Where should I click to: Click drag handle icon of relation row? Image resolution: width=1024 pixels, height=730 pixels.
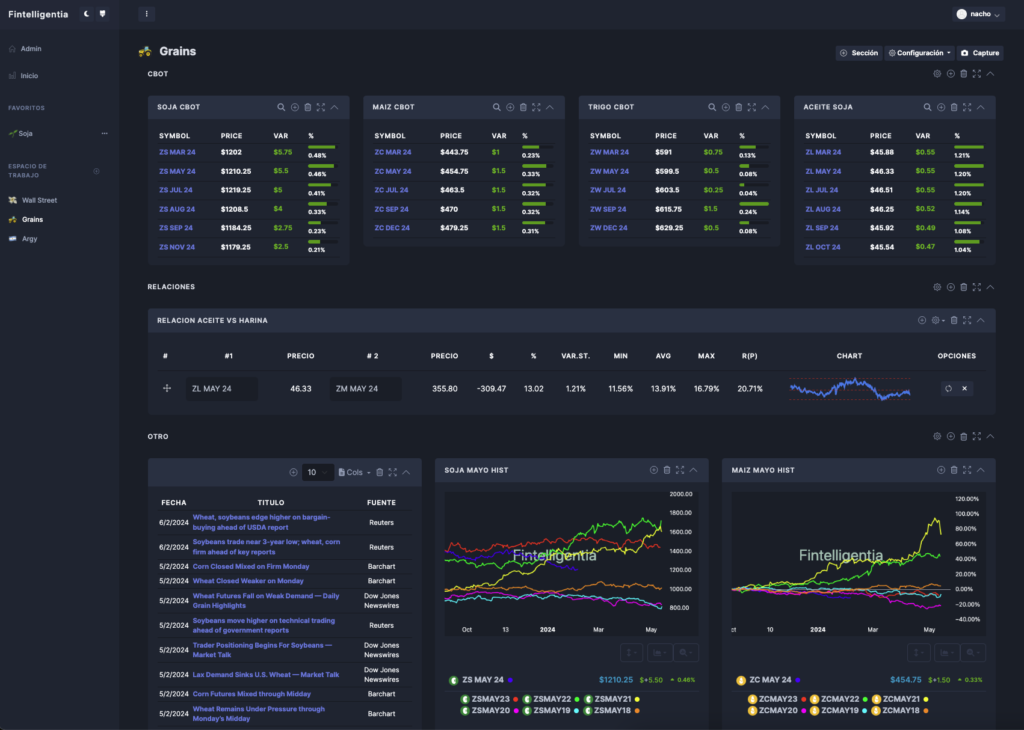click(x=167, y=389)
